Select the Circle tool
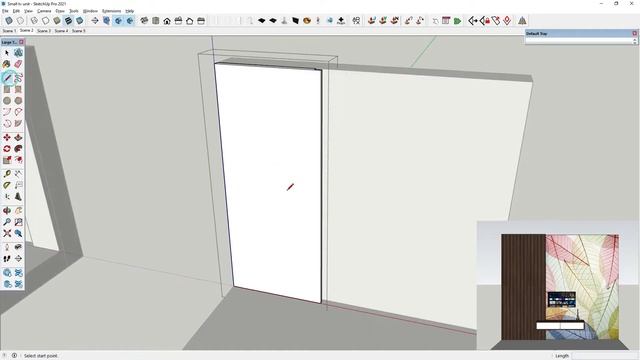 pyautogui.click(x=7, y=100)
